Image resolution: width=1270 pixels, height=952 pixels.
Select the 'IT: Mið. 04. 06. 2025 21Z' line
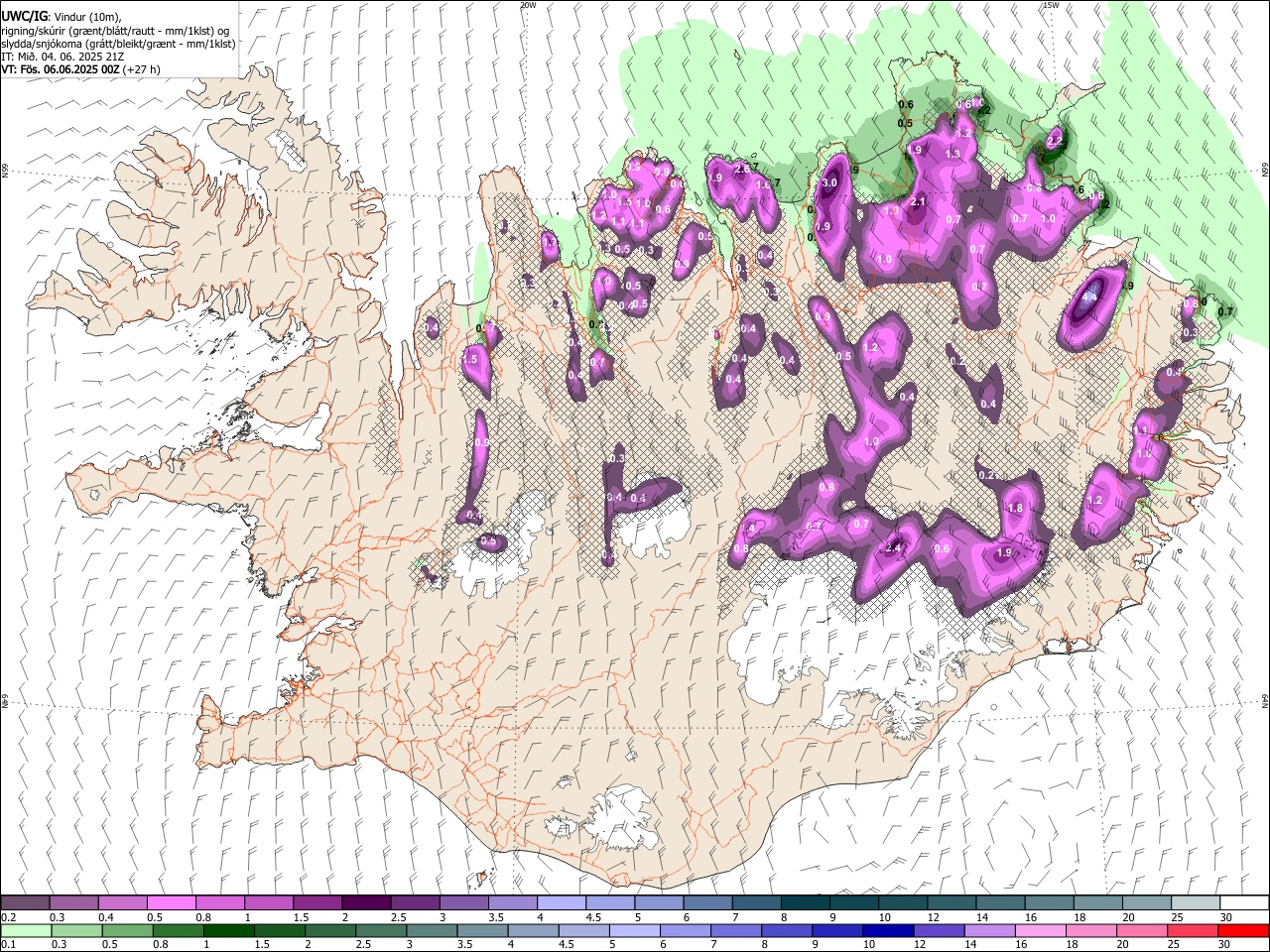point(63,57)
